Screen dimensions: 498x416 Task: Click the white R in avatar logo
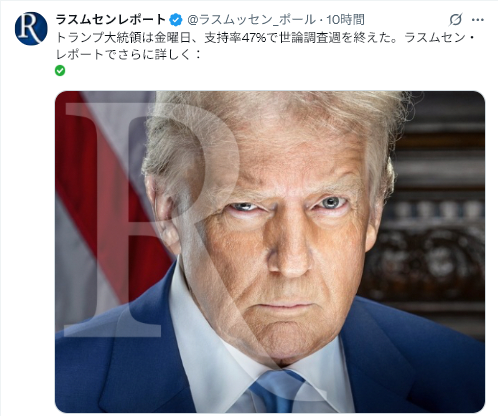click(30, 29)
